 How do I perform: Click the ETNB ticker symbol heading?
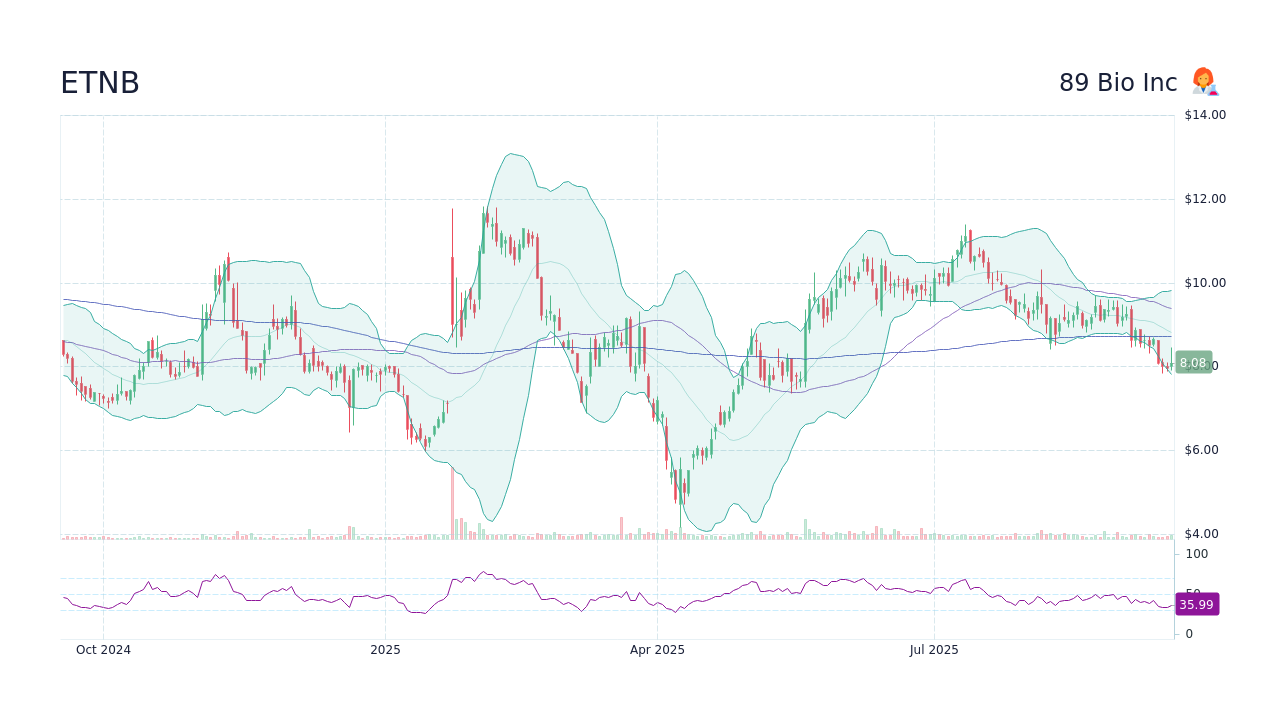(x=99, y=82)
